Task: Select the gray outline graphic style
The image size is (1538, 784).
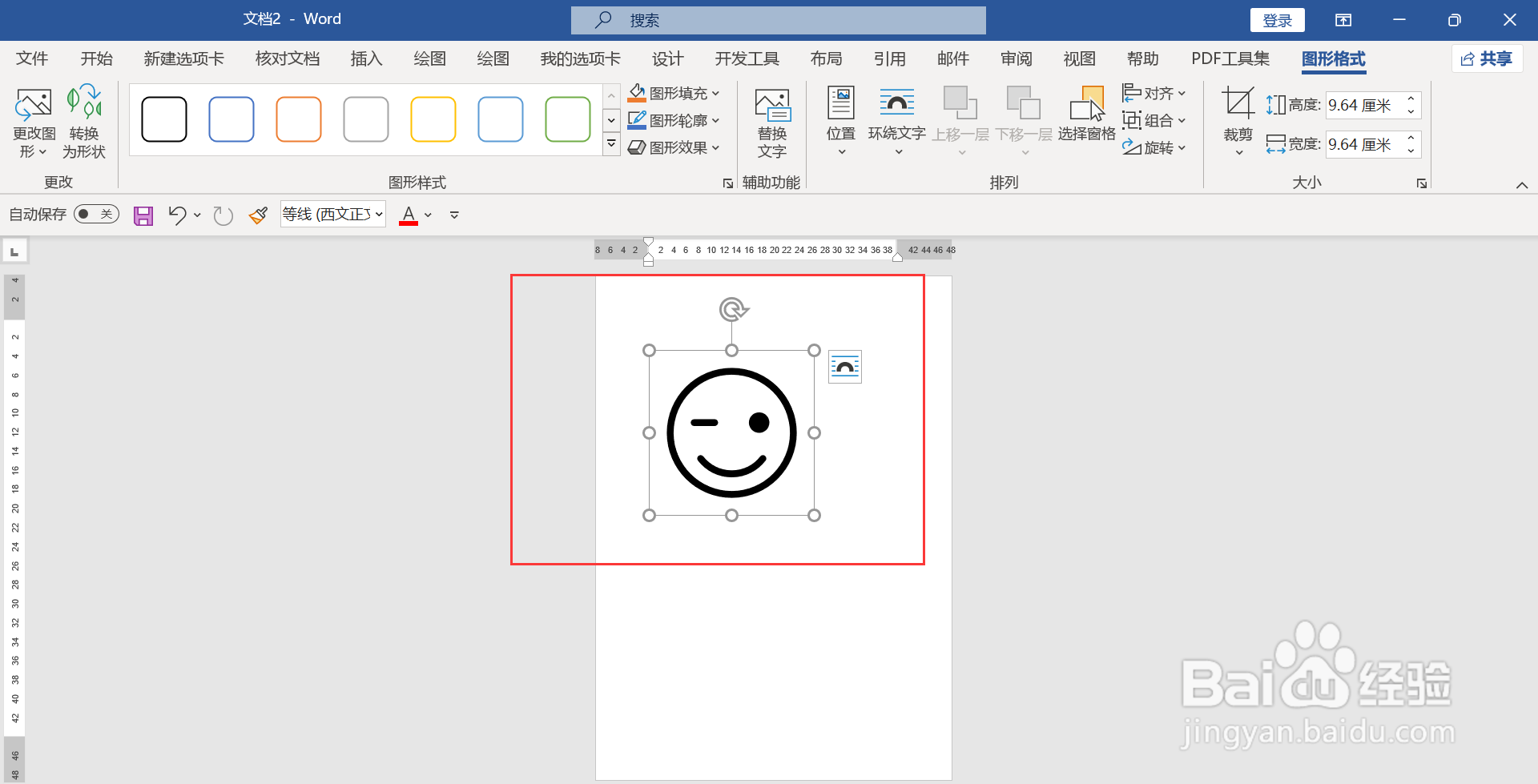Action: [x=366, y=119]
